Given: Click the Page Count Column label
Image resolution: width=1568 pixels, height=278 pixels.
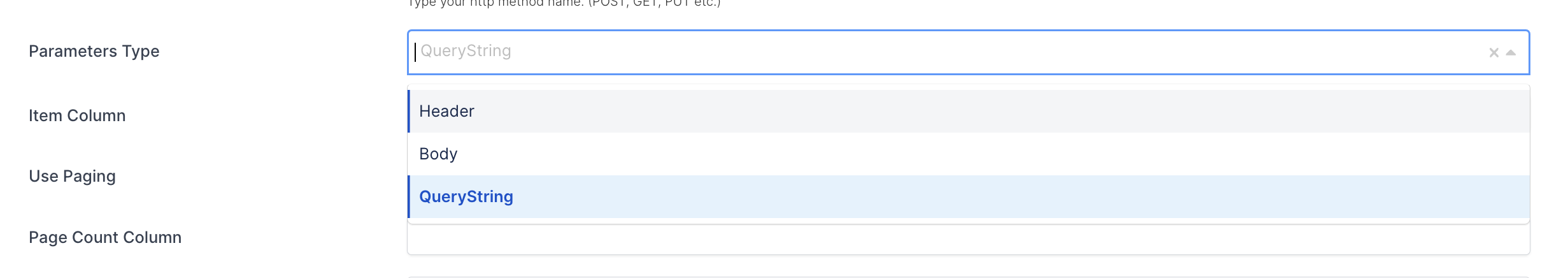Looking at the screenshot, I should coord(105,238).
